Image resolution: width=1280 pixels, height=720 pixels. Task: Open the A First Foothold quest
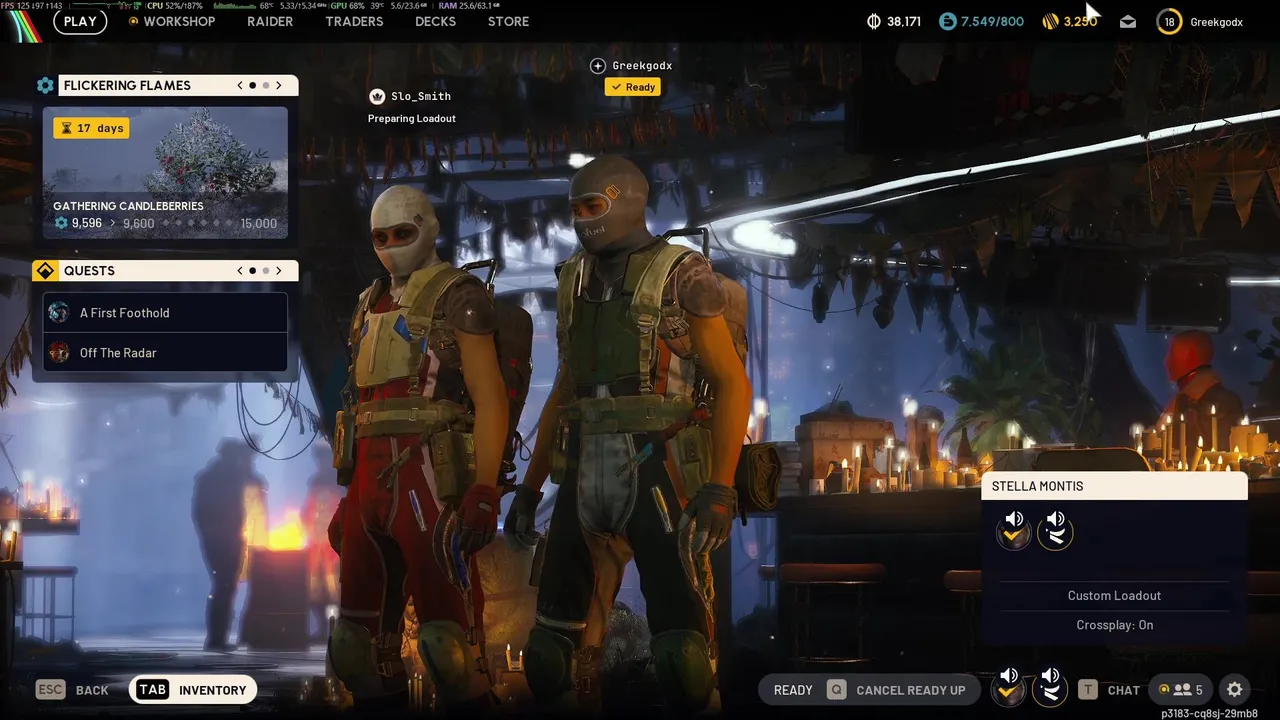165,312
